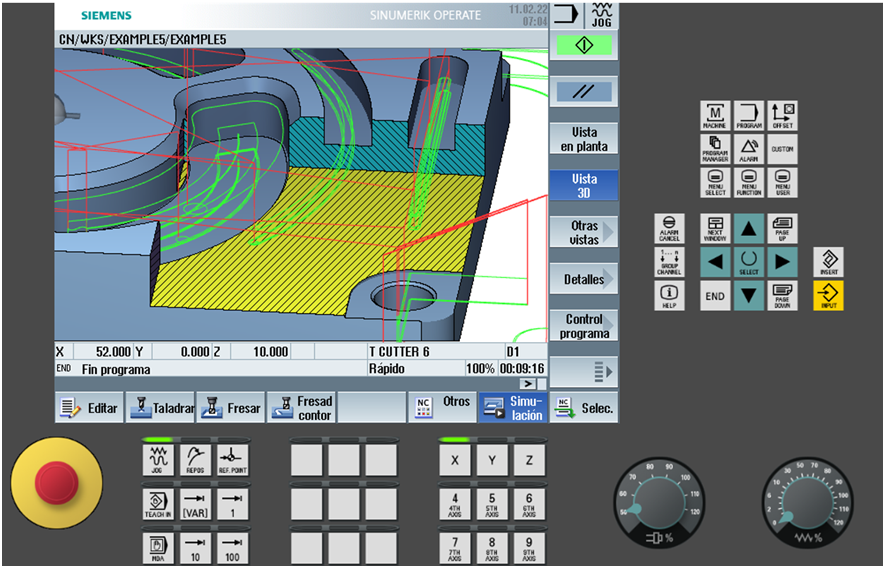Adjust the spindle override dial
This screenshot has width=885, height=568.
click(x=659, y=503)
